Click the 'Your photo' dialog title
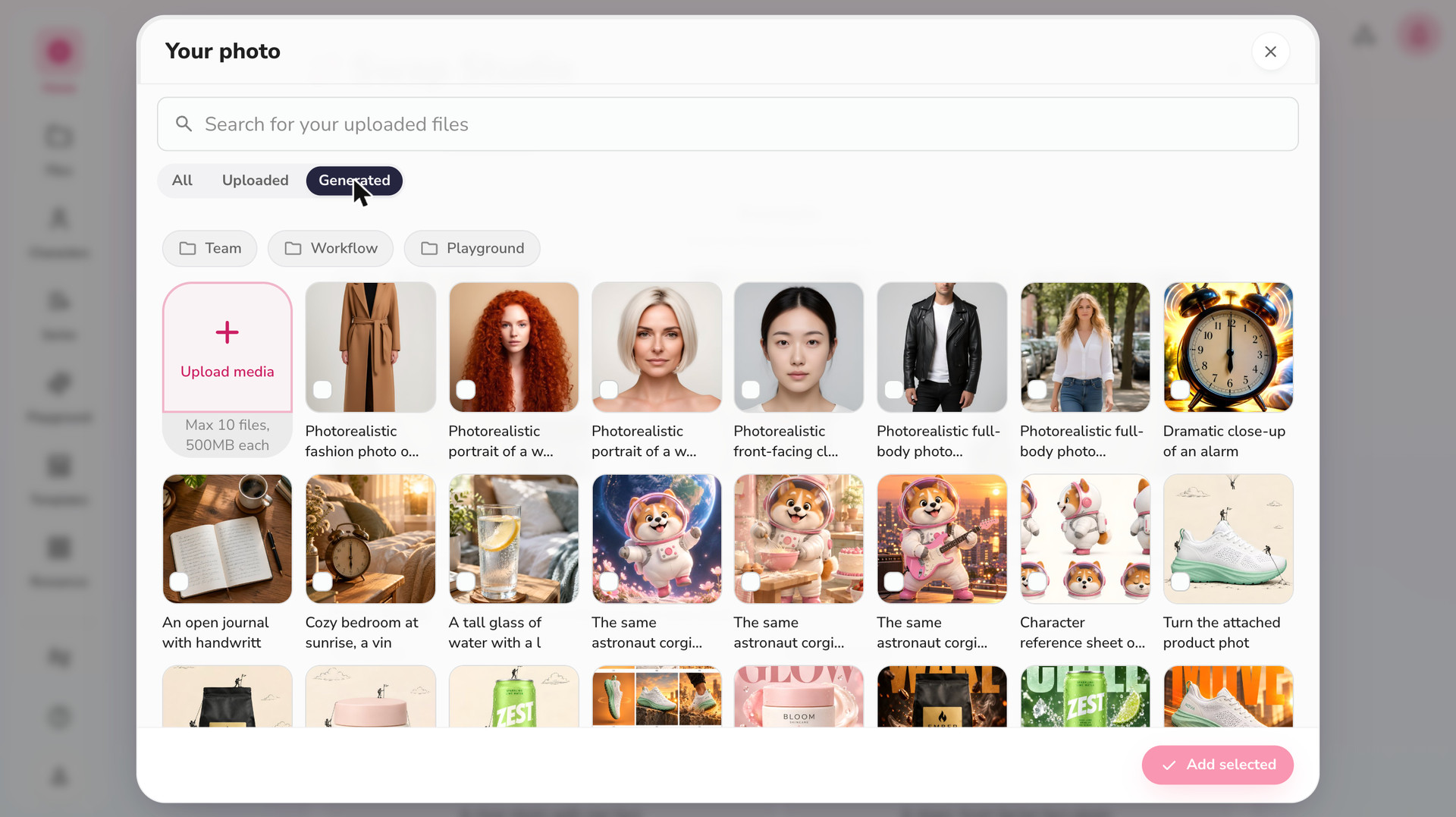The height and width of the screenshot is (817, 1456). [223, 51]
